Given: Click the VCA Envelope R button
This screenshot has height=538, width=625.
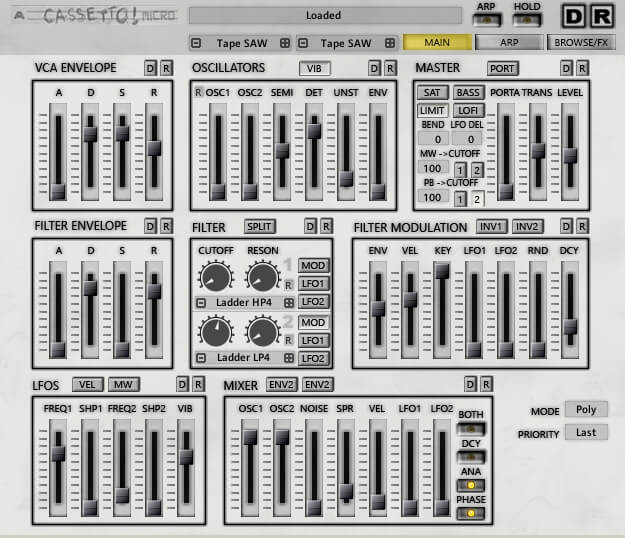Looking at the screenshot, I should (166, 69).
